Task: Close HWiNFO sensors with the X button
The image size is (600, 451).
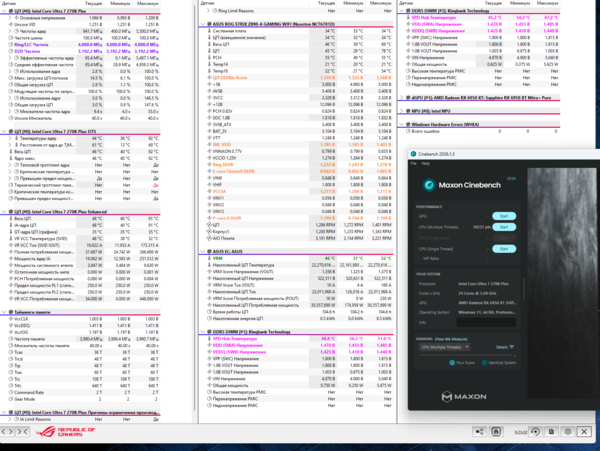Action: coord(584,432)
